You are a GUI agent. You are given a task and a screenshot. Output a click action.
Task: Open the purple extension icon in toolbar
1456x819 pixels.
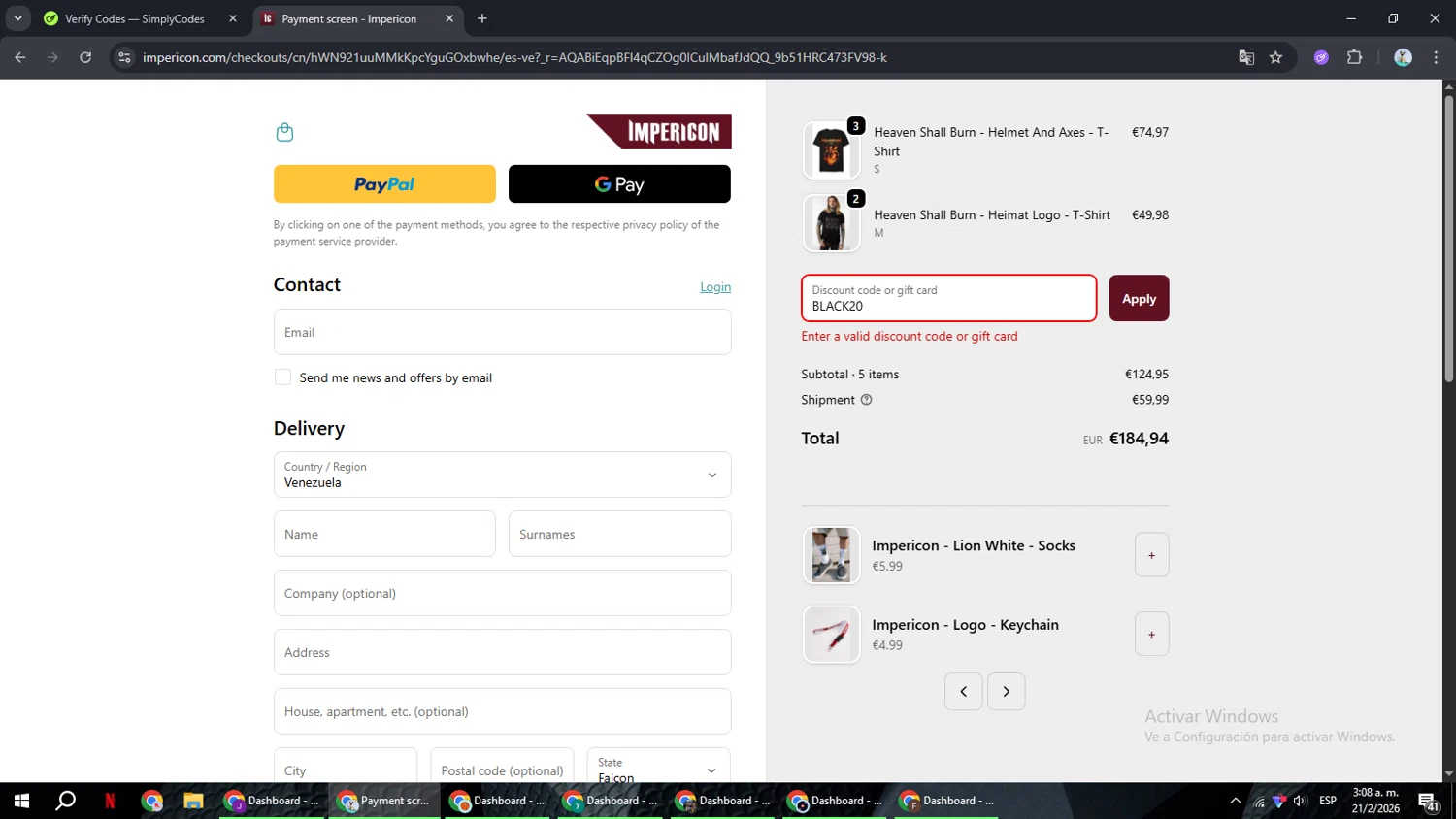(1321, 57)
